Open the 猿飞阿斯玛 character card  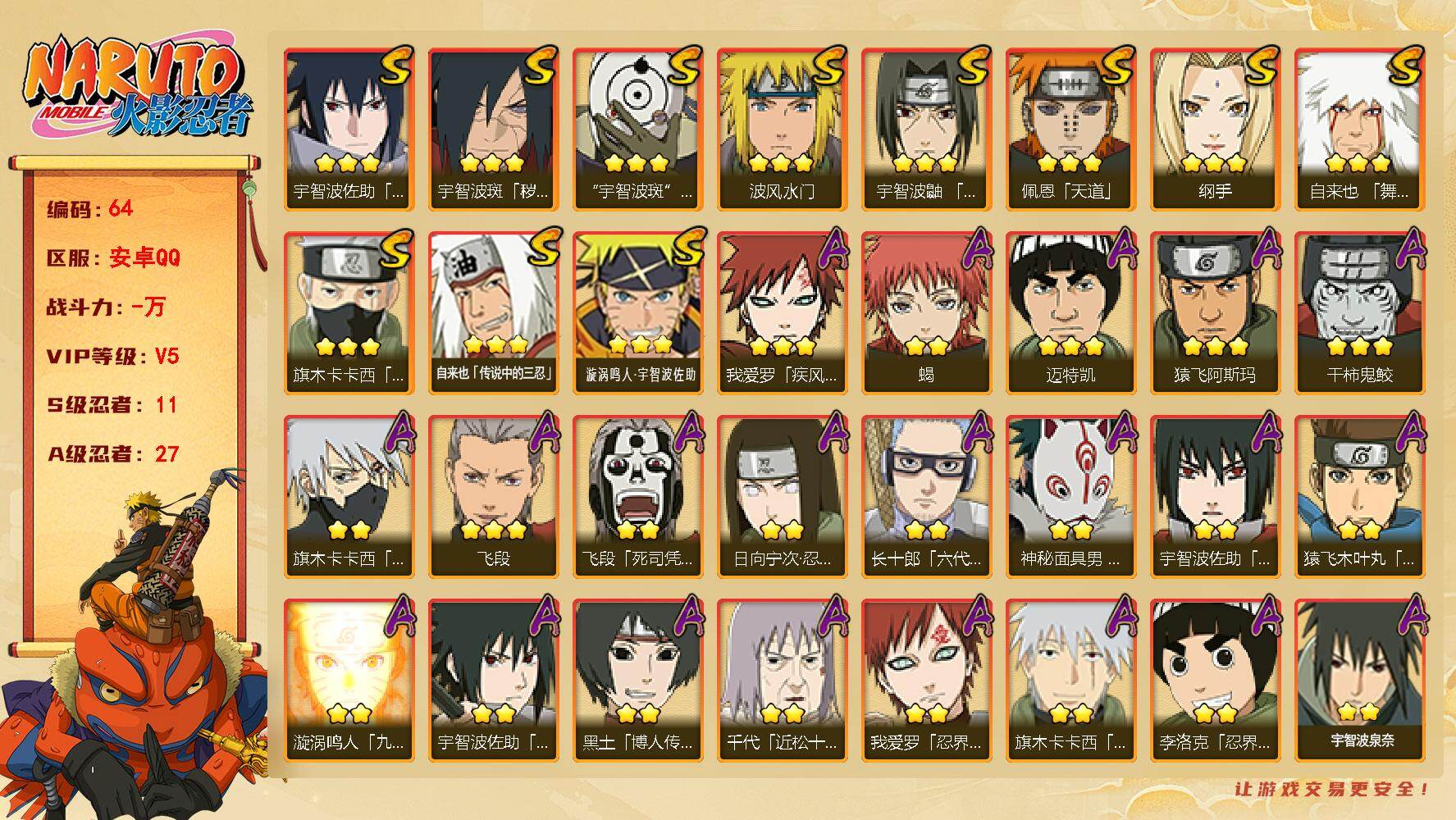pos(1215,313)
